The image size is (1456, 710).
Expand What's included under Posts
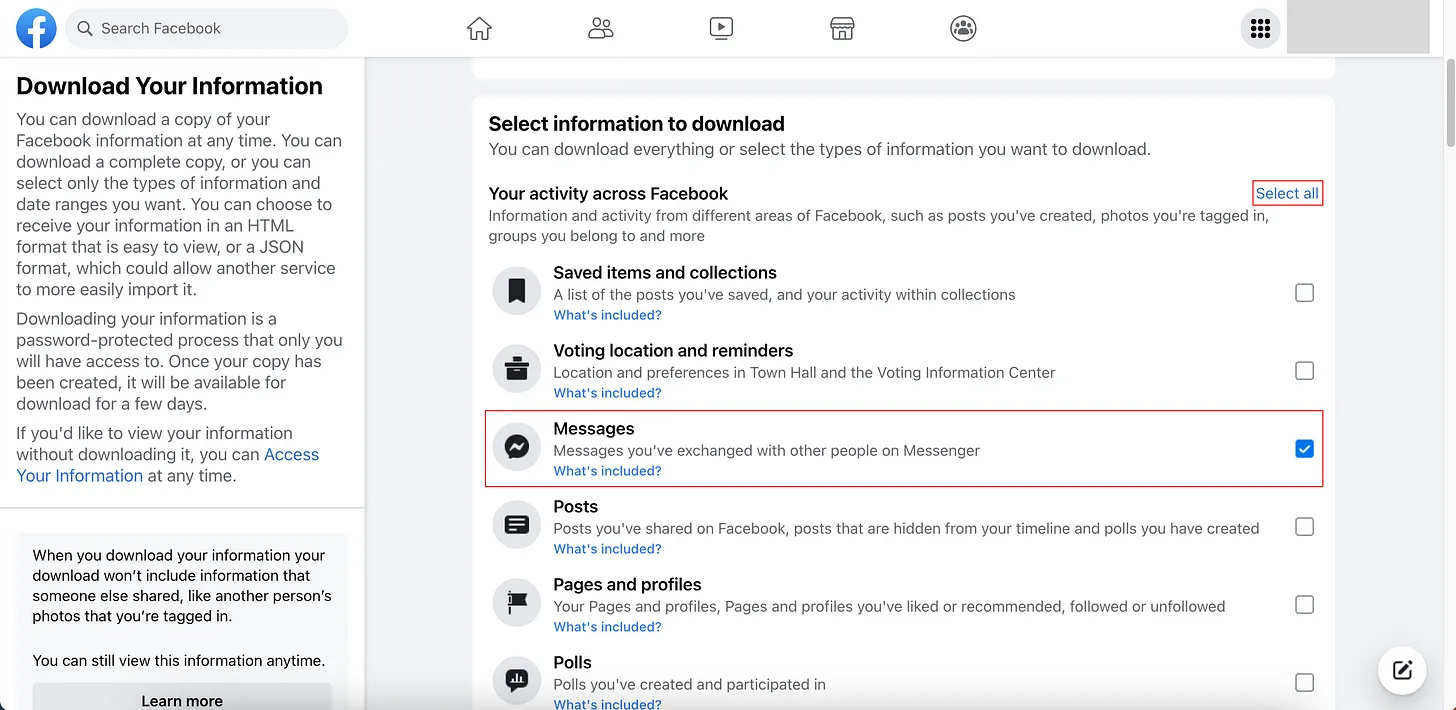pos(607,549)
